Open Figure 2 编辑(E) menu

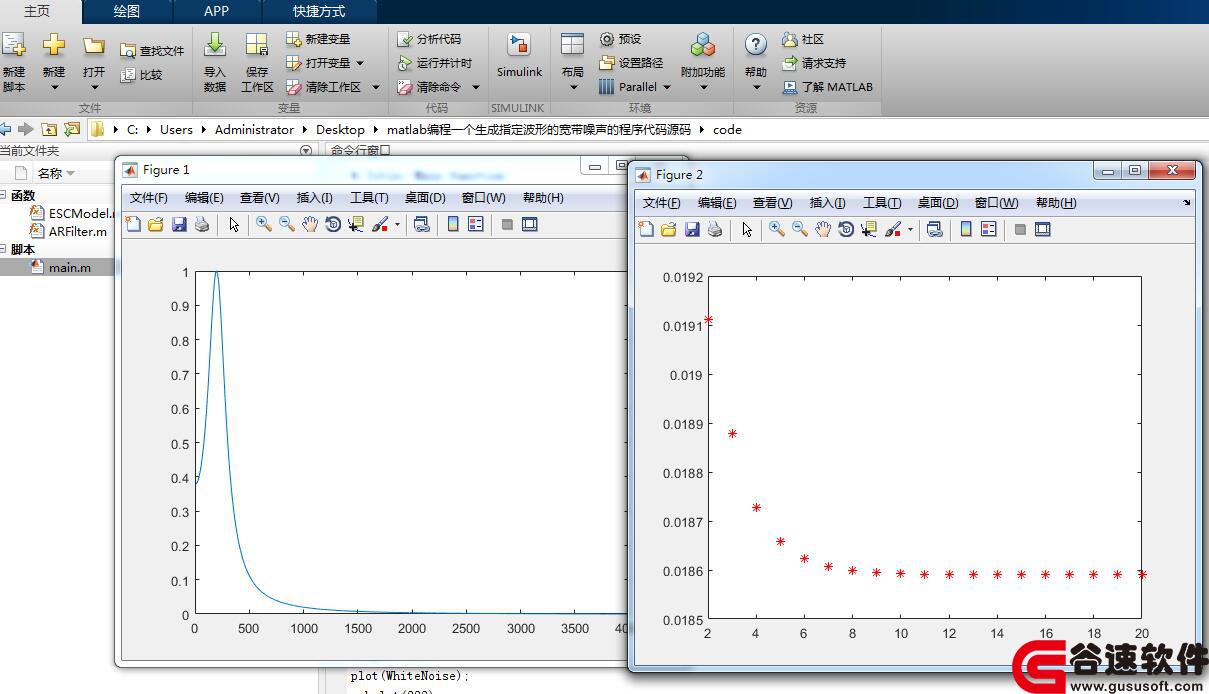(717, 203)
